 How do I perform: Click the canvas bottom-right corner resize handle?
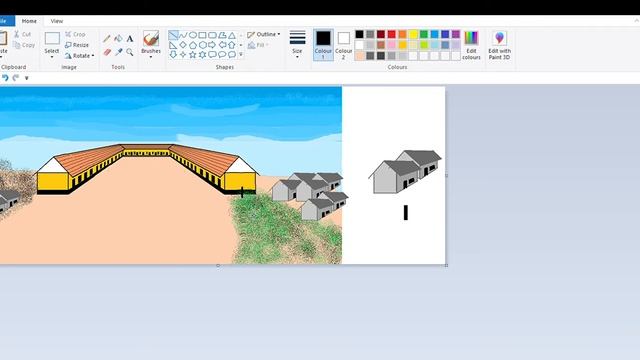pyautogui.click(x=446, y=265)
